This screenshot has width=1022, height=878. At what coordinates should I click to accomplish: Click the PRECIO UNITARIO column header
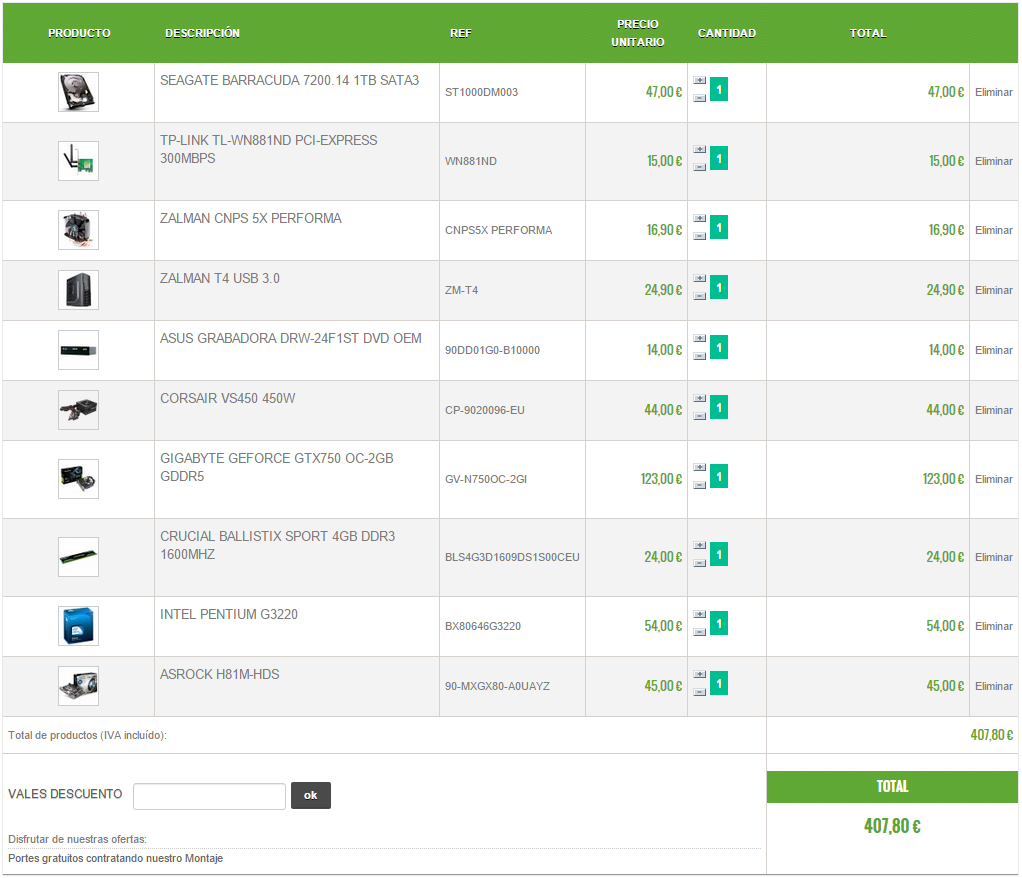637,33
